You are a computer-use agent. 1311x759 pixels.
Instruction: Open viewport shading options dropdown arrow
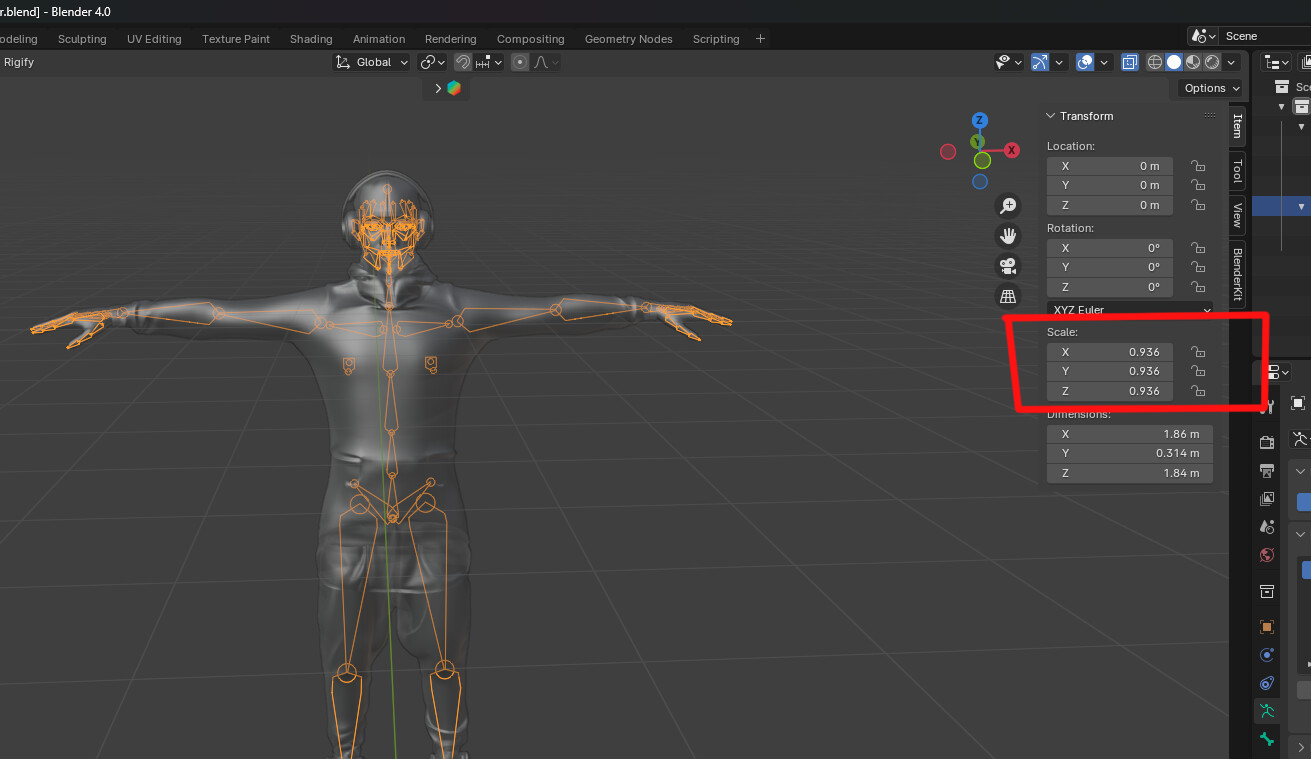pos(1232,62)
